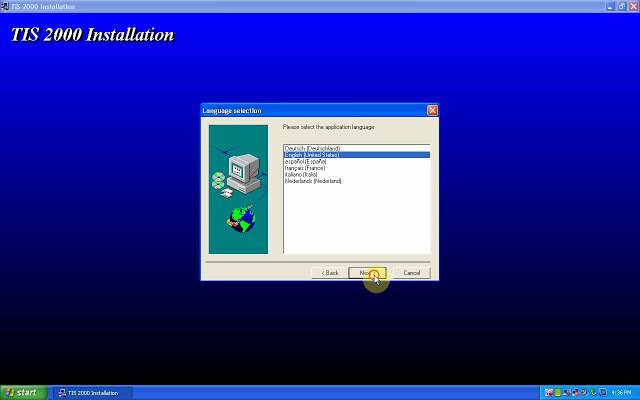Click the Next button
This screenshot has width=640, height=400.
coord(367,273)
